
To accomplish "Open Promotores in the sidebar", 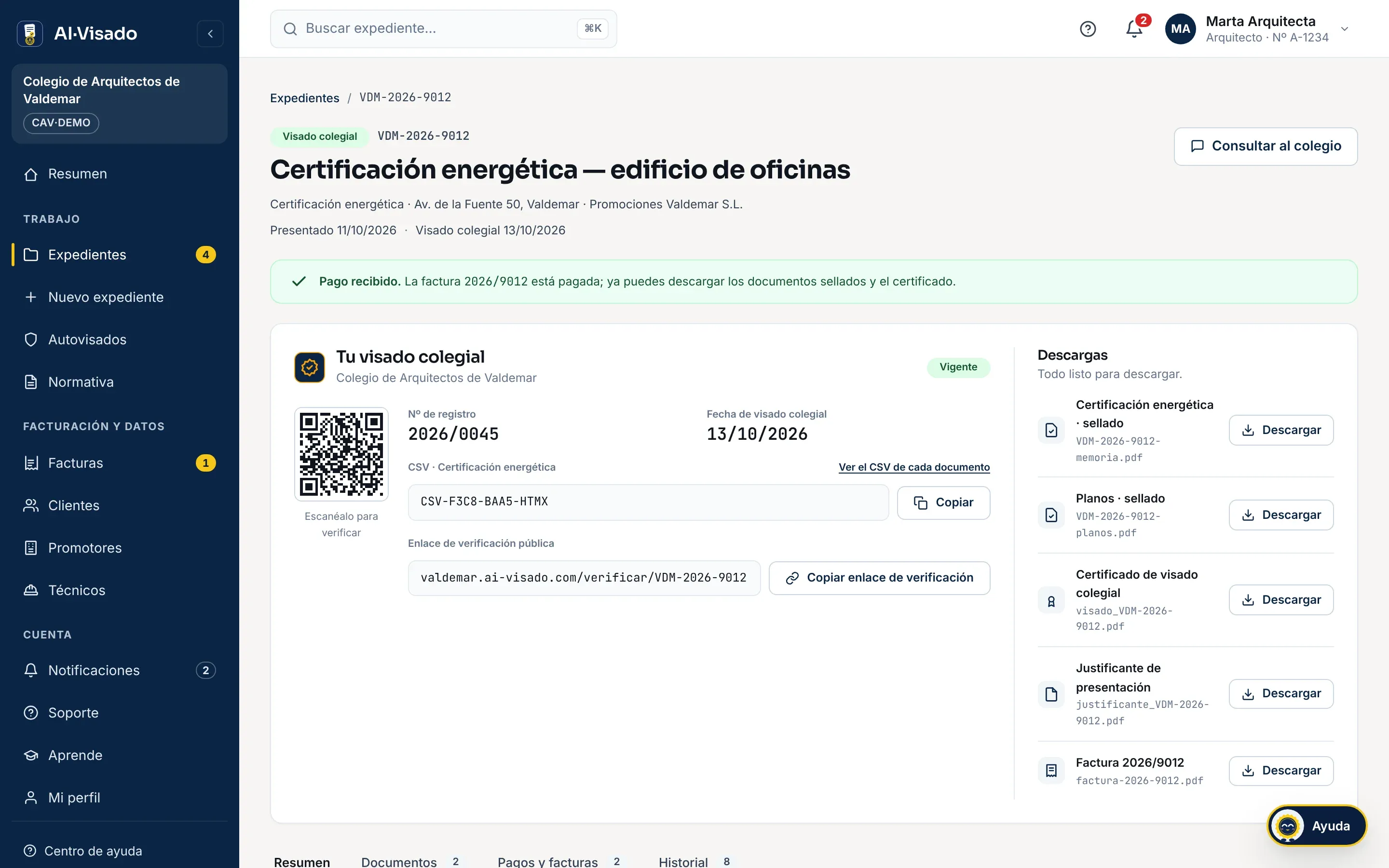I will (120, 548).
